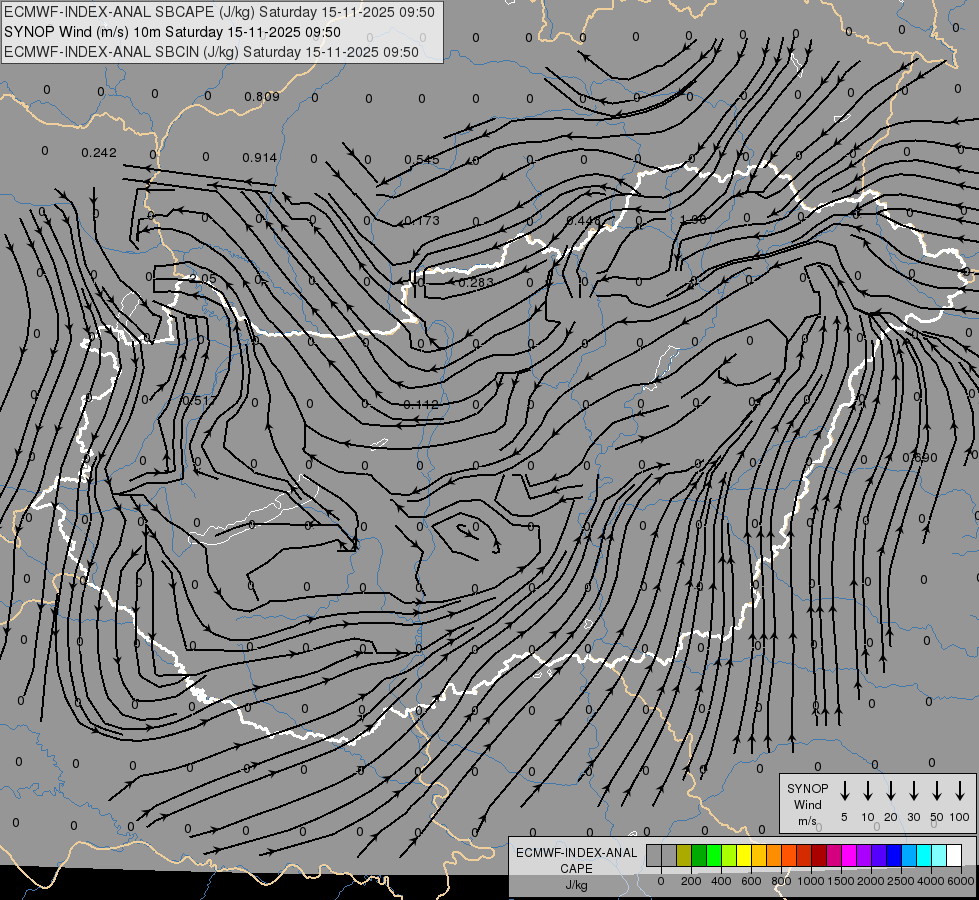Click the SBCAPE title line in header
The height and width of the screenshot is (900, 979).
(x=219, y=12)
